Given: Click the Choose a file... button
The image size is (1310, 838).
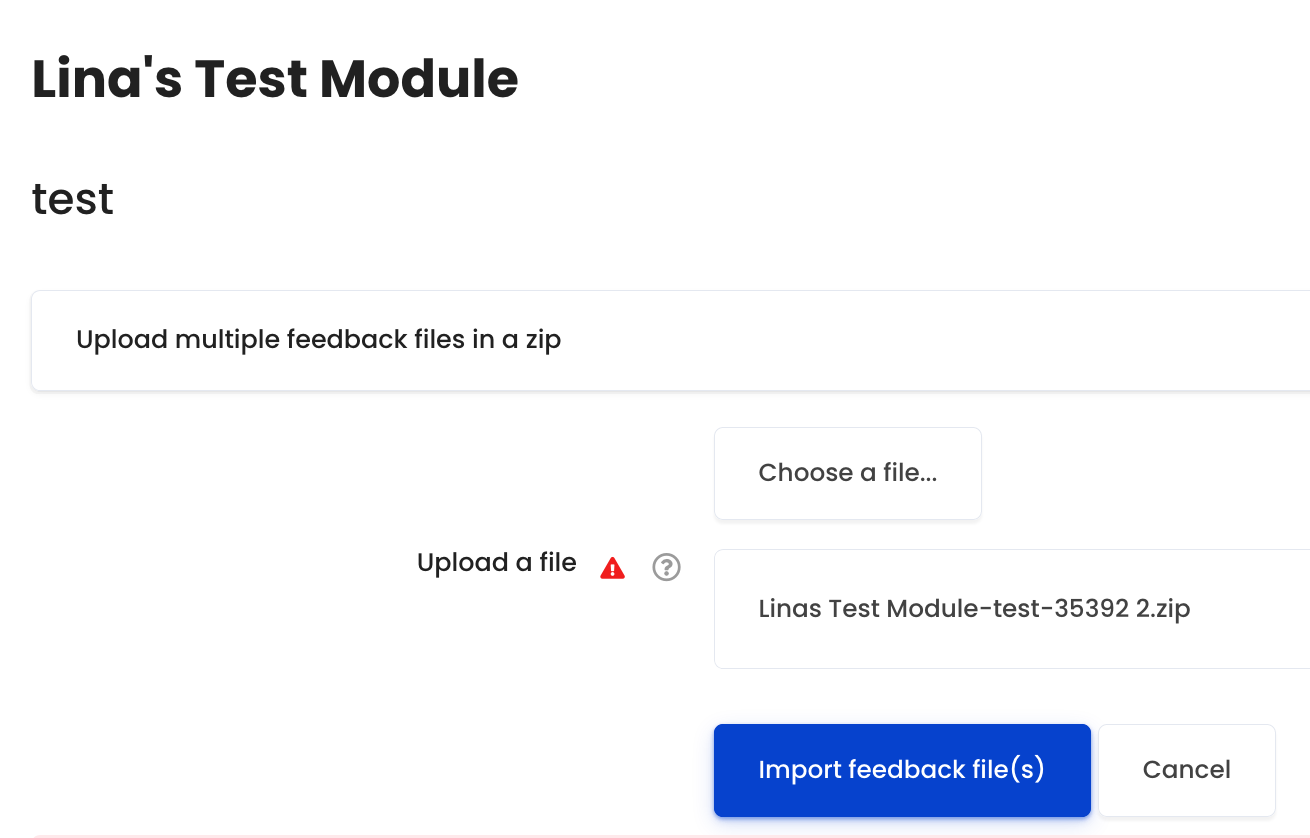Looking at the screenshot, I should (x=848, y=473).
